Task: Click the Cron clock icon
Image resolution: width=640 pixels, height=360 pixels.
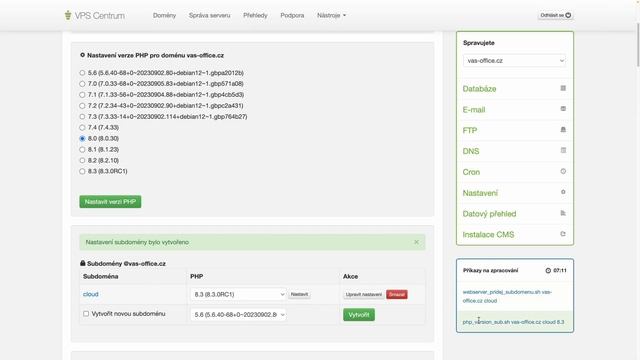Action: point(563,171)
